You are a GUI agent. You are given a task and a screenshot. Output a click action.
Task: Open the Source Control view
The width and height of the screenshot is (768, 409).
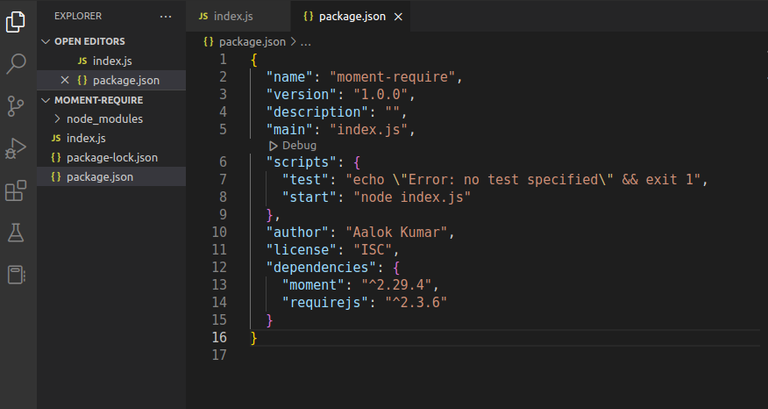(x=16, y=106)
